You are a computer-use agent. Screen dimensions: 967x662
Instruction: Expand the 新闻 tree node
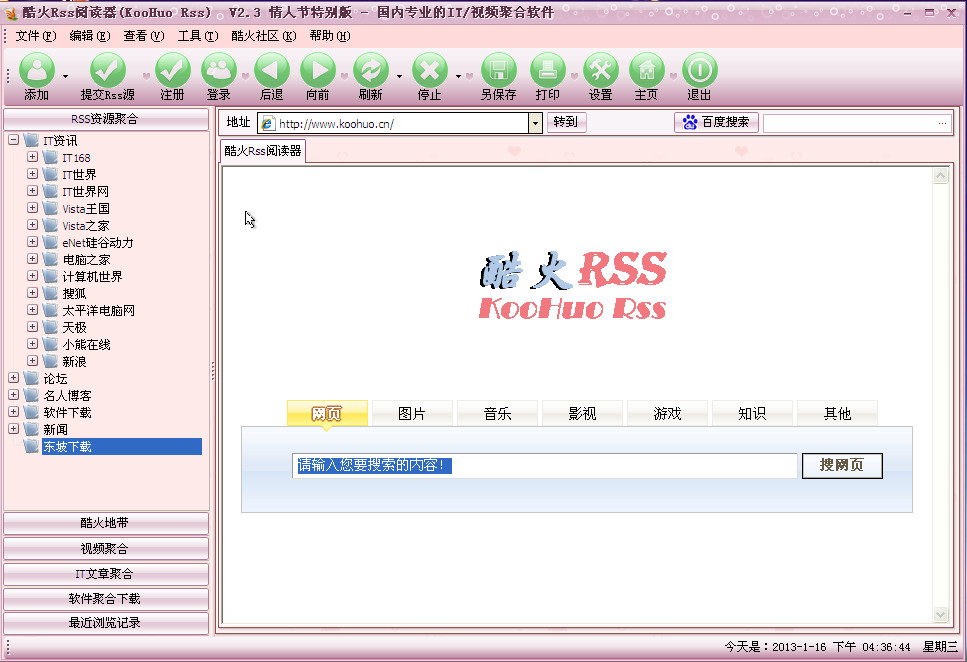coord(14,429)
